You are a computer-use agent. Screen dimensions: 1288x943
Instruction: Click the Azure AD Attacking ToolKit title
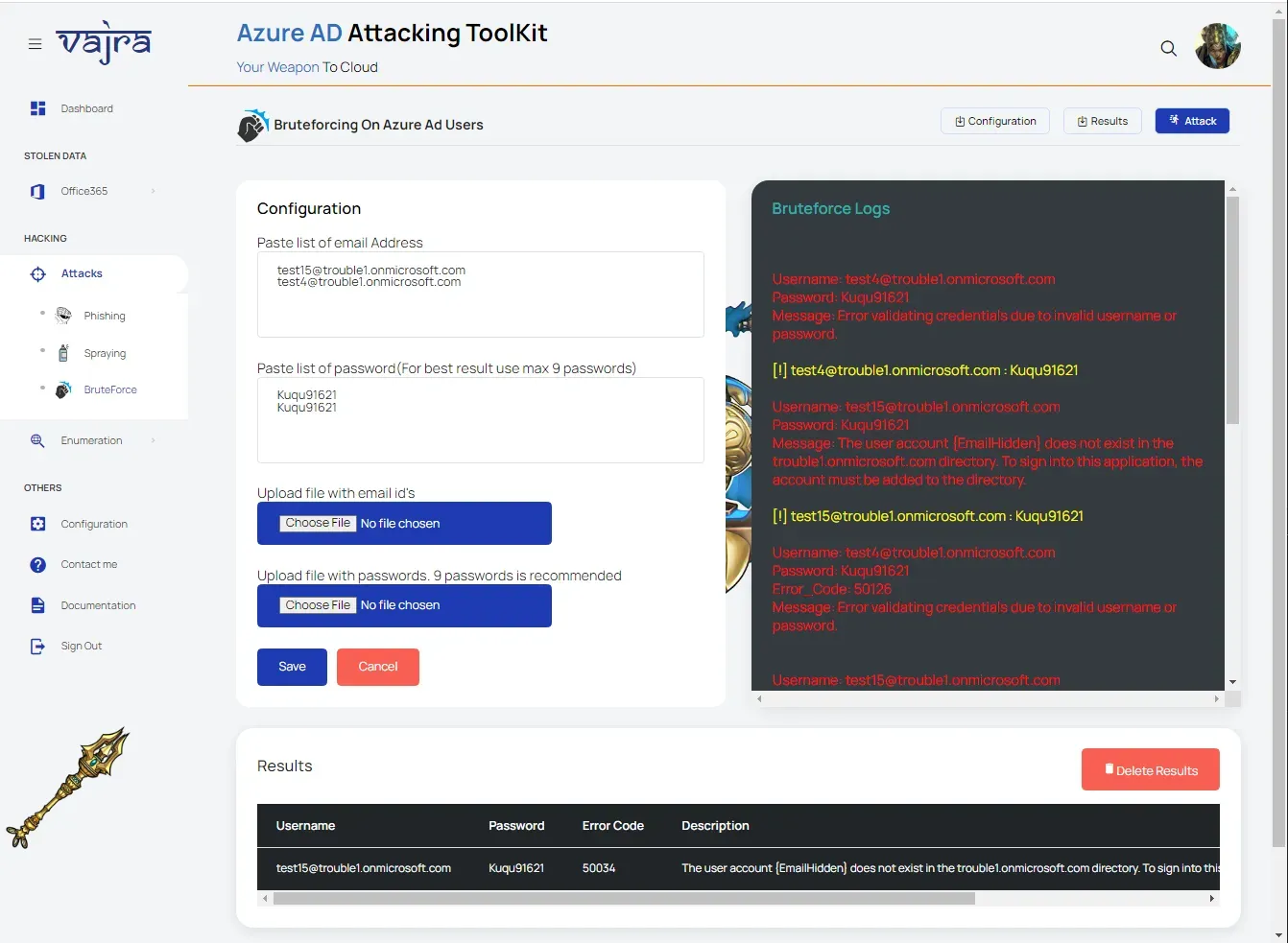pos(392,33)
